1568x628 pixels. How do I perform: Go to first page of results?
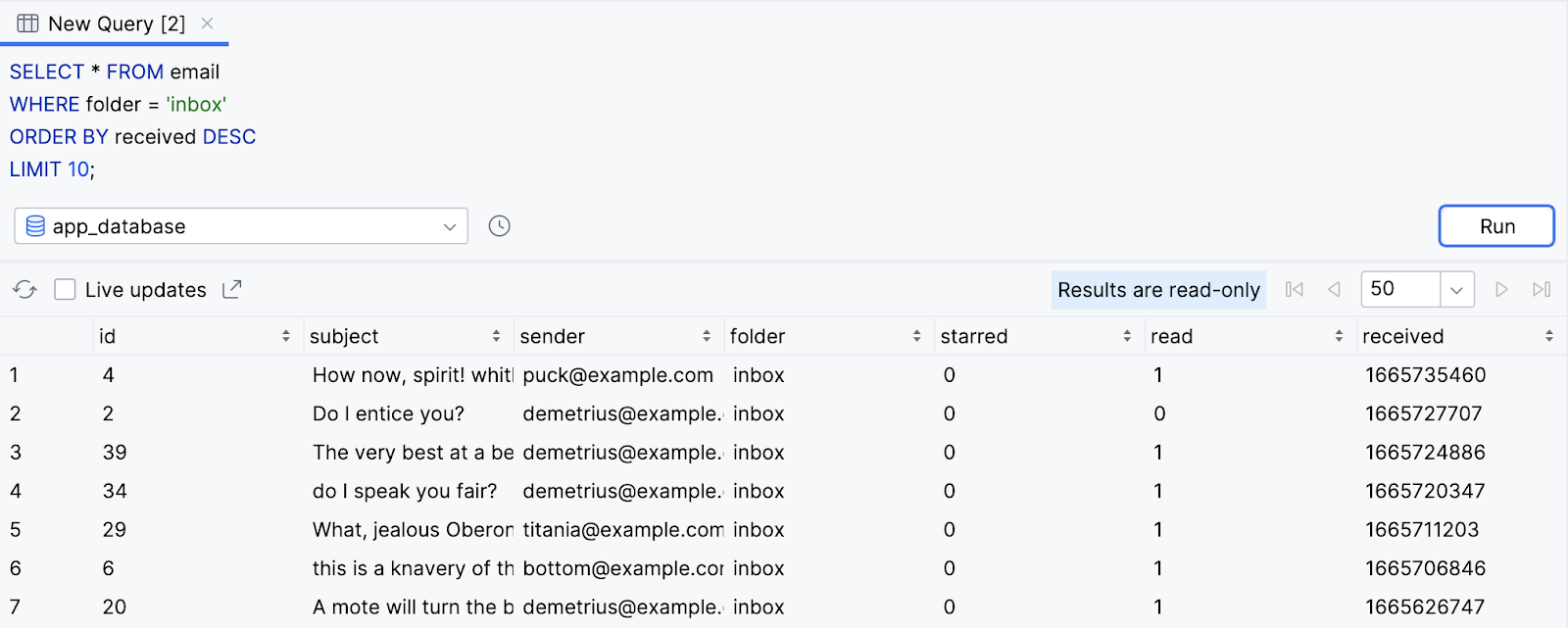click(x=1295, y=290)
